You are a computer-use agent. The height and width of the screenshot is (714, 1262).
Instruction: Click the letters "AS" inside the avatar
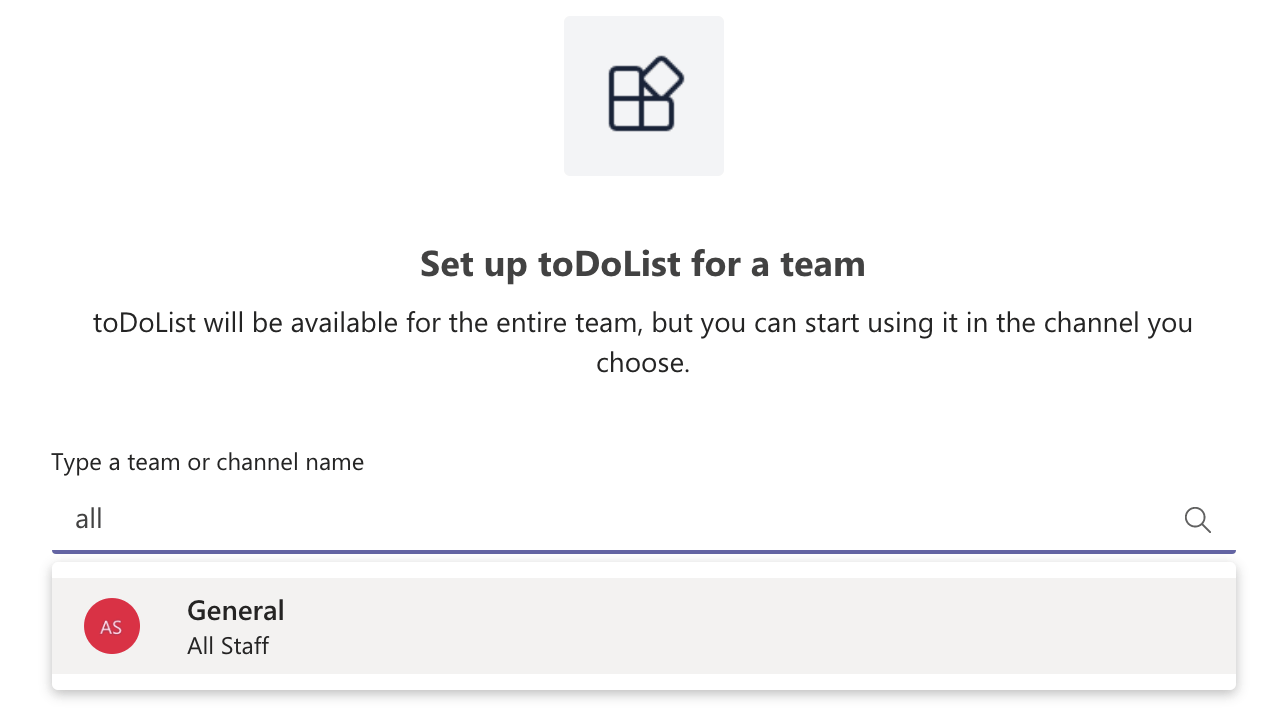click(111, 627)
